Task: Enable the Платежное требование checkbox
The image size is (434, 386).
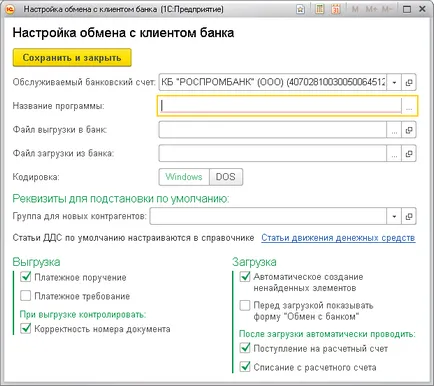Action: tap(26, 296)
